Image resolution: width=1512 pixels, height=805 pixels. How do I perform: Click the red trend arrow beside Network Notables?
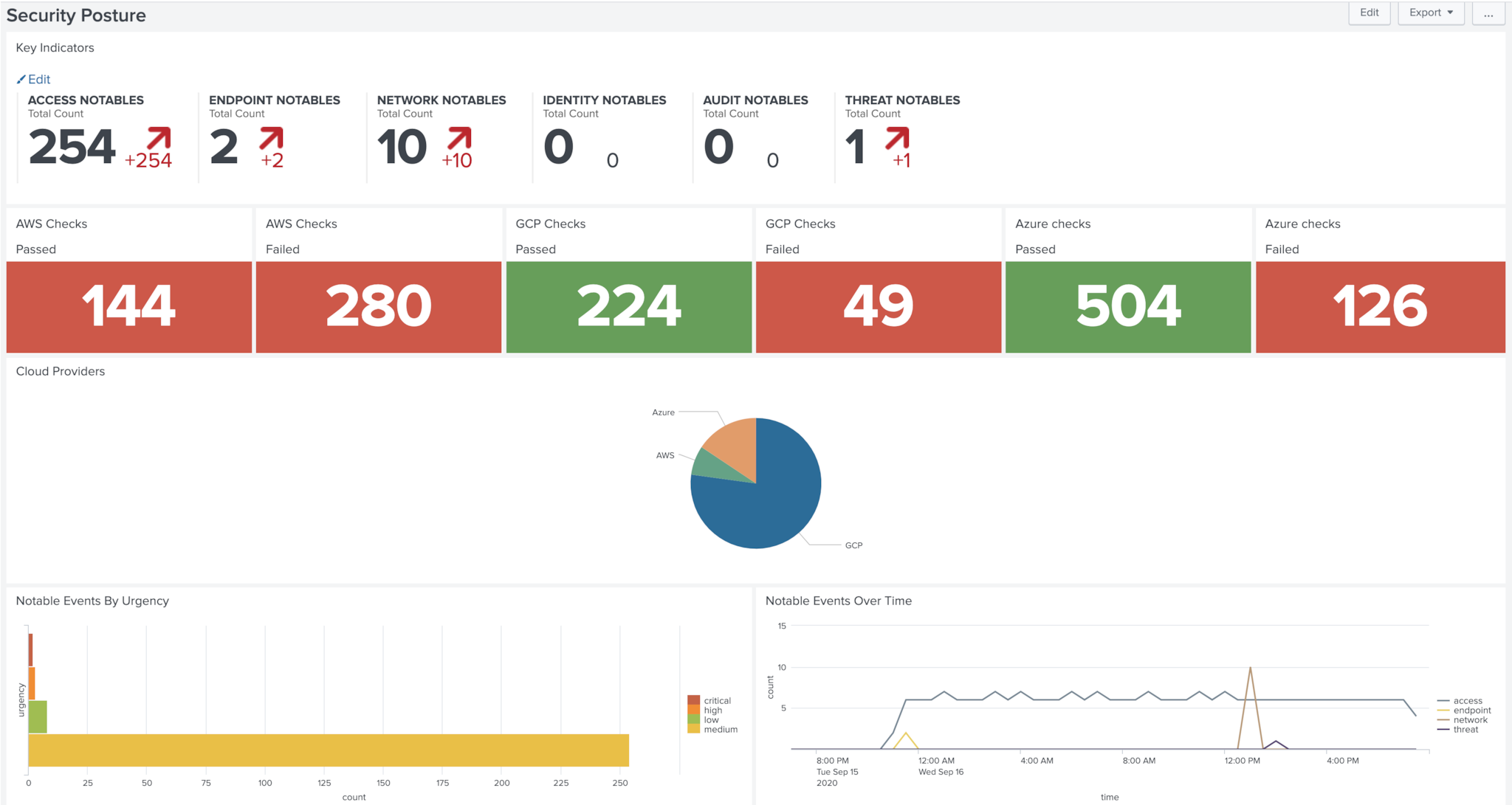pyautogui.click(x=459, y=138)
